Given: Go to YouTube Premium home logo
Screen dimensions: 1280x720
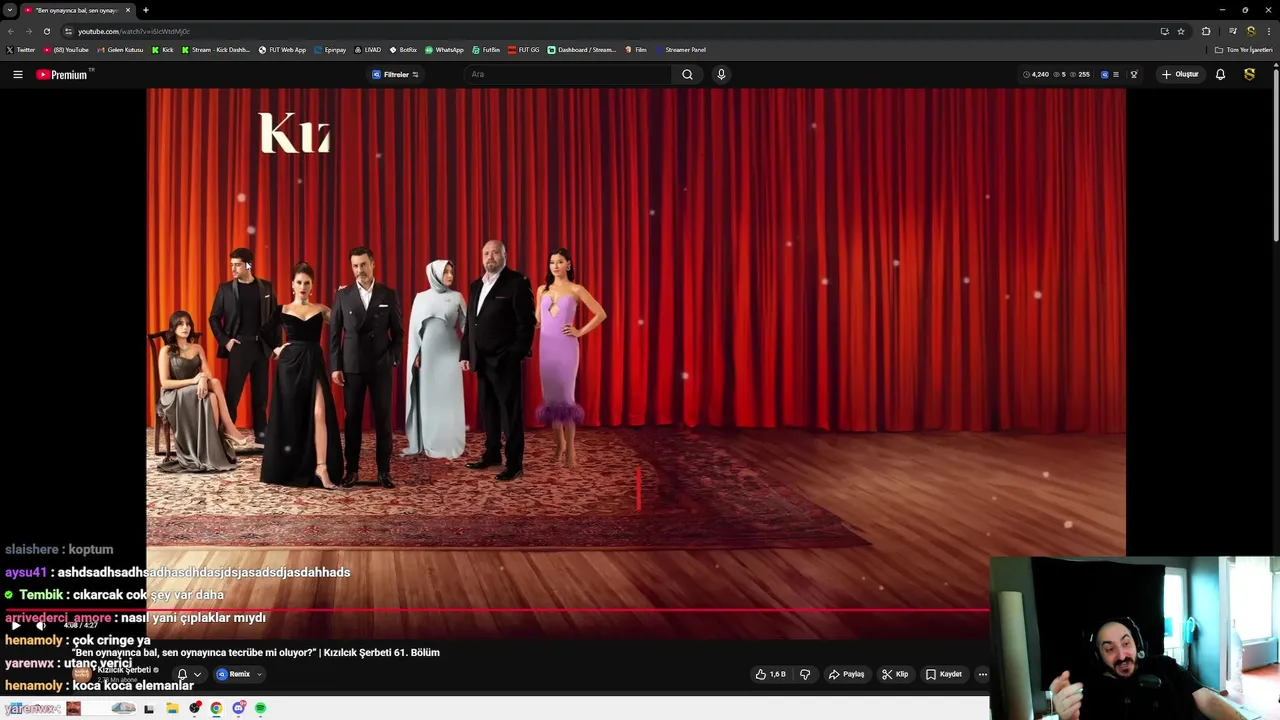Looking at the screenshot, I should click(x=62, y=74).
